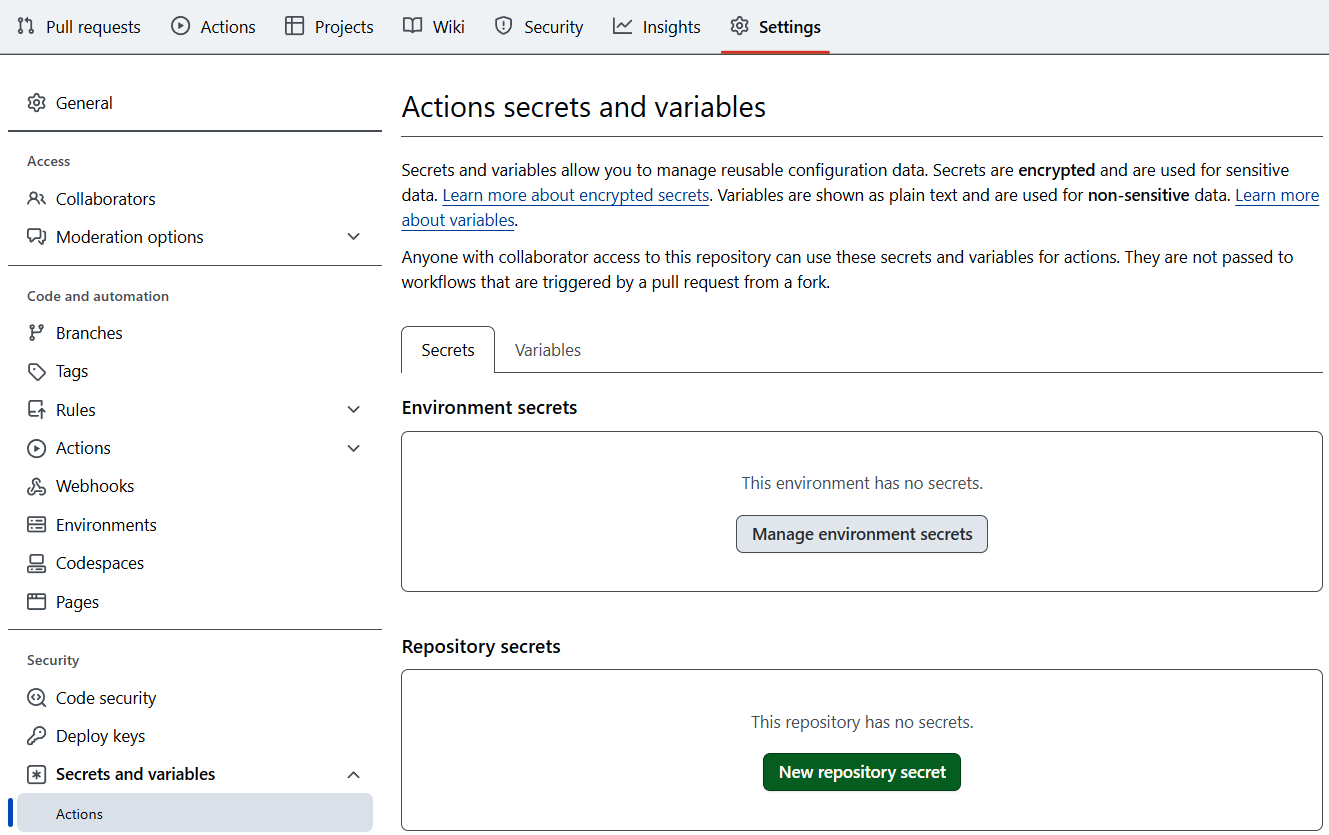Click the Projects table icon

(x=294, y=27)
